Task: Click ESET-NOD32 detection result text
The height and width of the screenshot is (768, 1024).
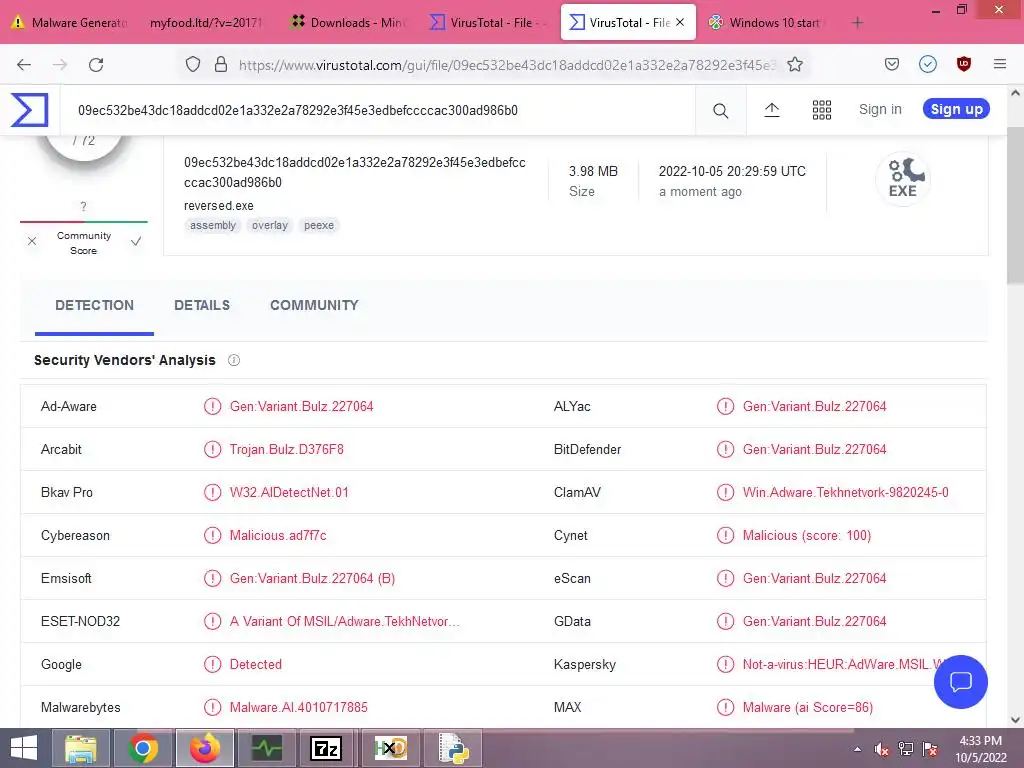Action: pos(344,621)
